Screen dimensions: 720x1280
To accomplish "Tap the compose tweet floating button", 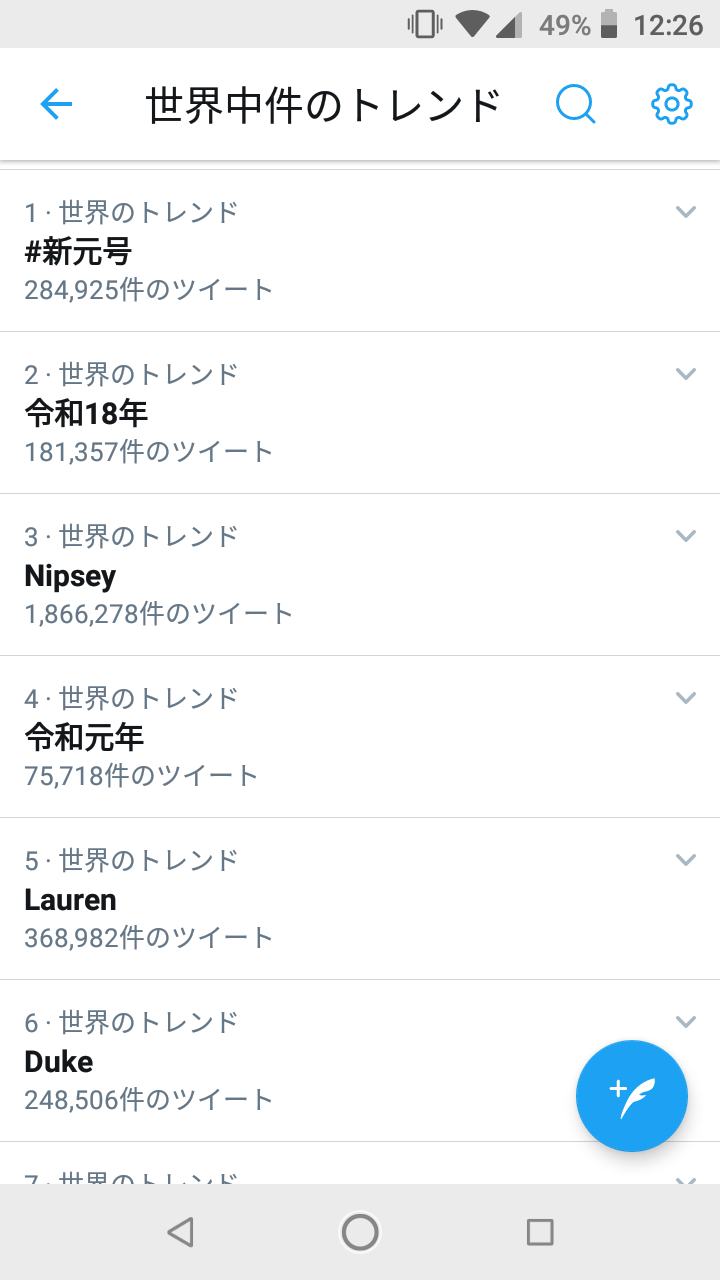I will click(x=632, y=1096).
